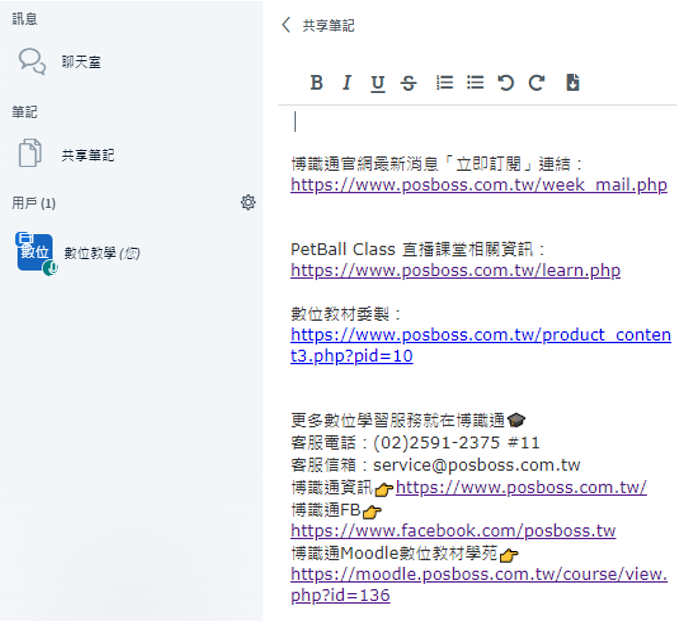Open the 聊天室 chat room
This screenshot has width=679, height=621.
tap(80, 62)
